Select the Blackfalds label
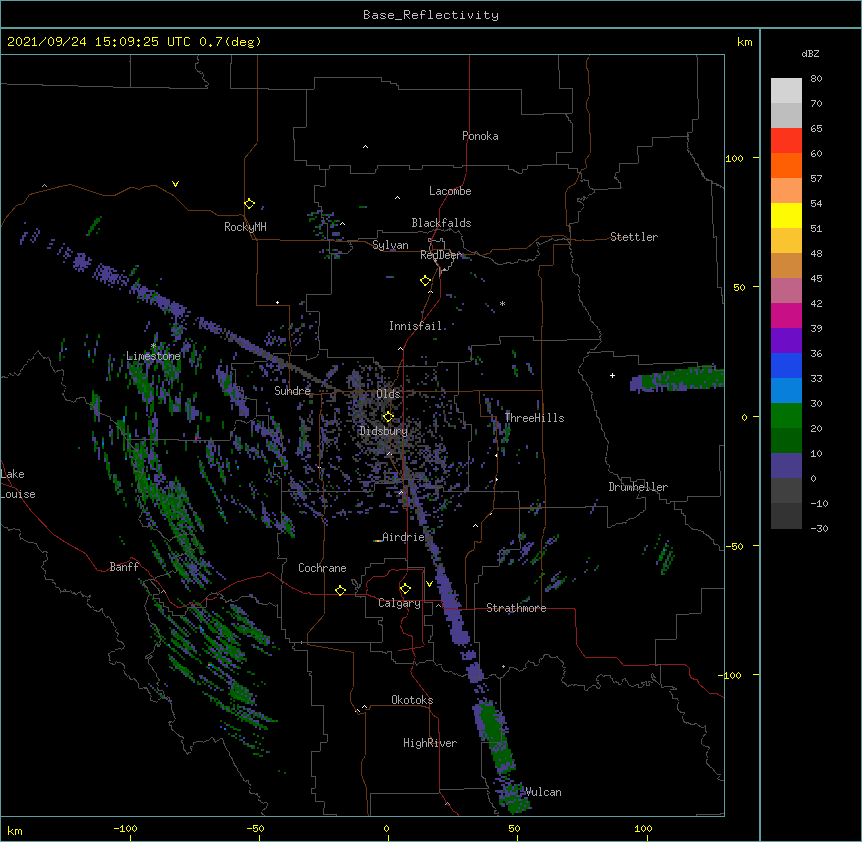This screenshot has height=842, width=862. point(441,223)
